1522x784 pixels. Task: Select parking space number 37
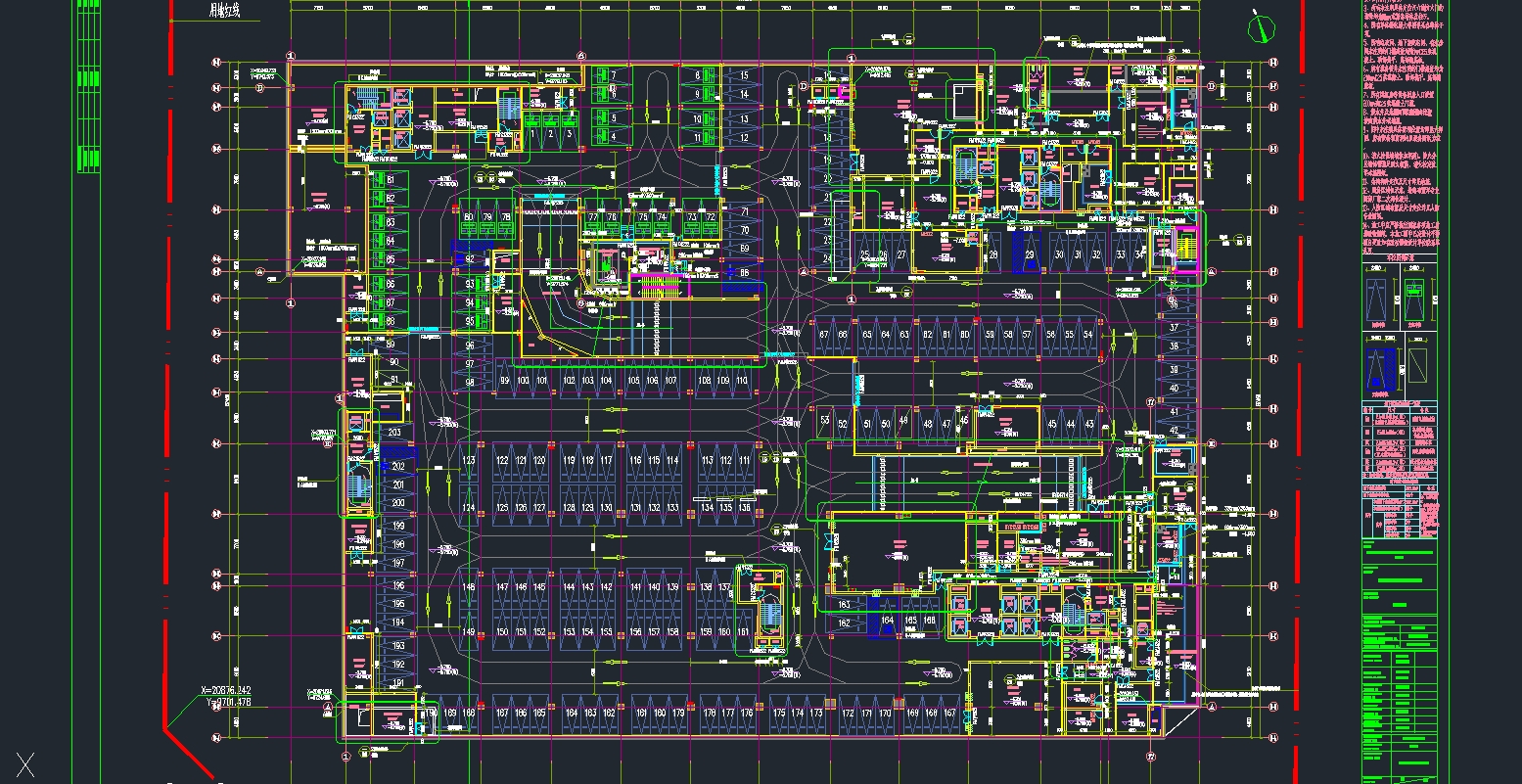point(1175,328)
